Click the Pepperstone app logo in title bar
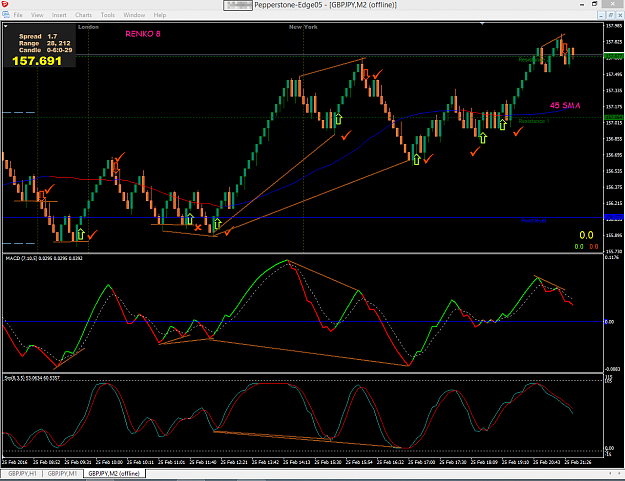 click(5, 4)
